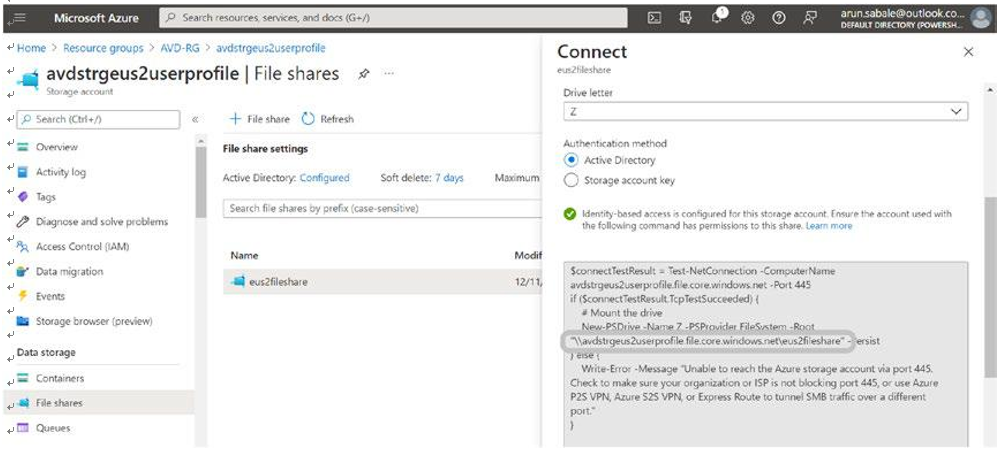Select the eus2fileshare row name
1002x454 pixels.
(x=278, y=281)
